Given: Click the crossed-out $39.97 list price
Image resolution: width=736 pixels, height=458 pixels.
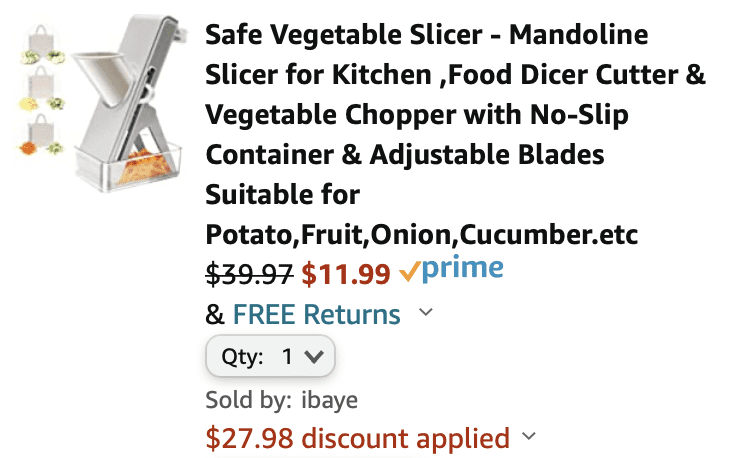Looking at the screenshot, I should point(249,275).
